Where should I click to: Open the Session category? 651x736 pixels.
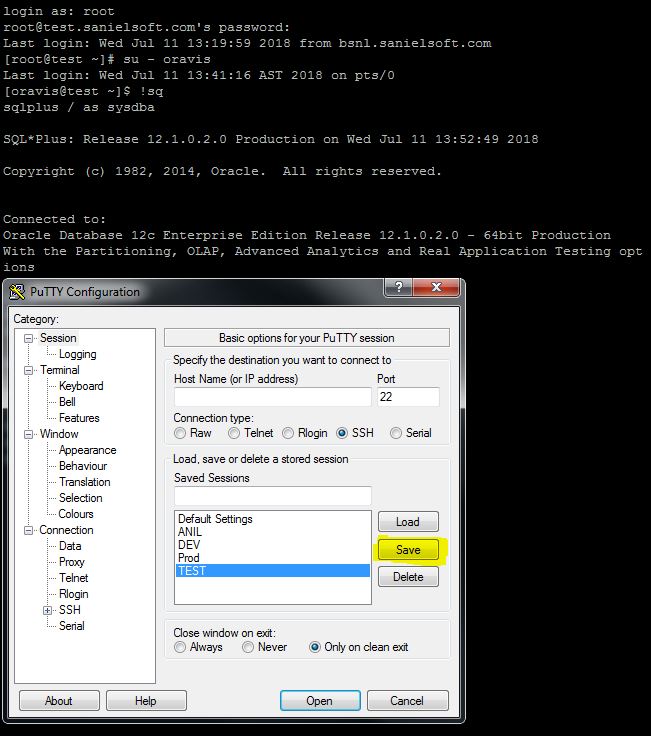(58, 338)
